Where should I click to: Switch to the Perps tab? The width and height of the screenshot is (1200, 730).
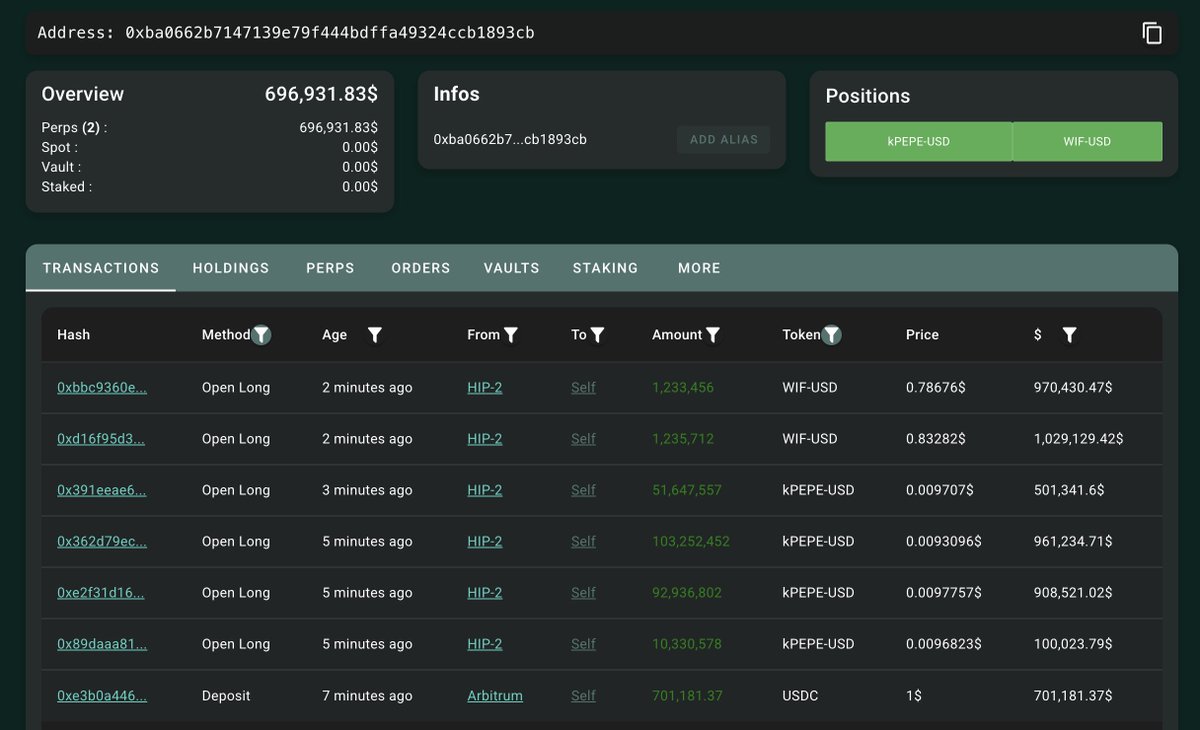click(x=330, y=268)
